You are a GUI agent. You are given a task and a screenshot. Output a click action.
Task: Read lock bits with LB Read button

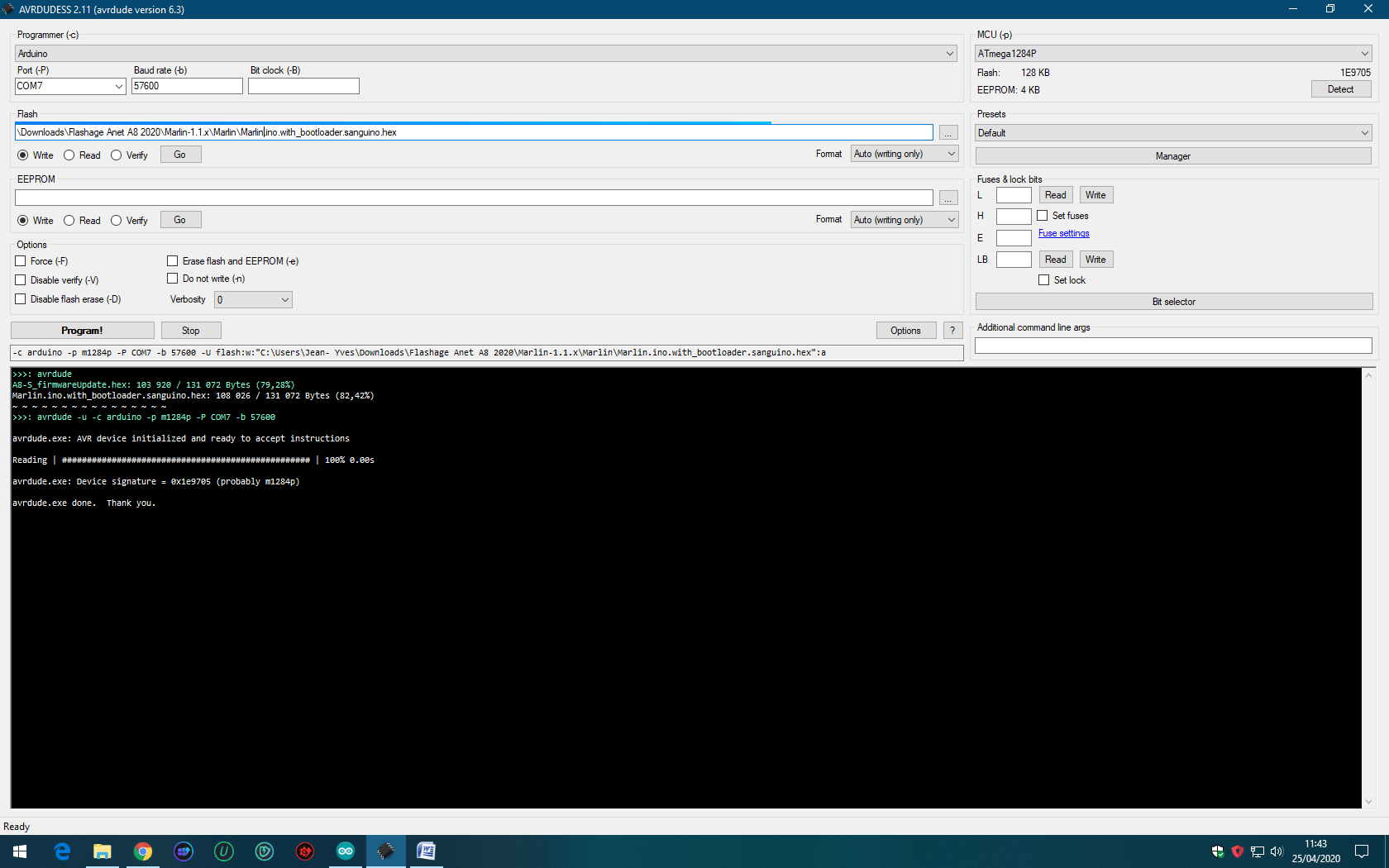[x=1056, y=260]
